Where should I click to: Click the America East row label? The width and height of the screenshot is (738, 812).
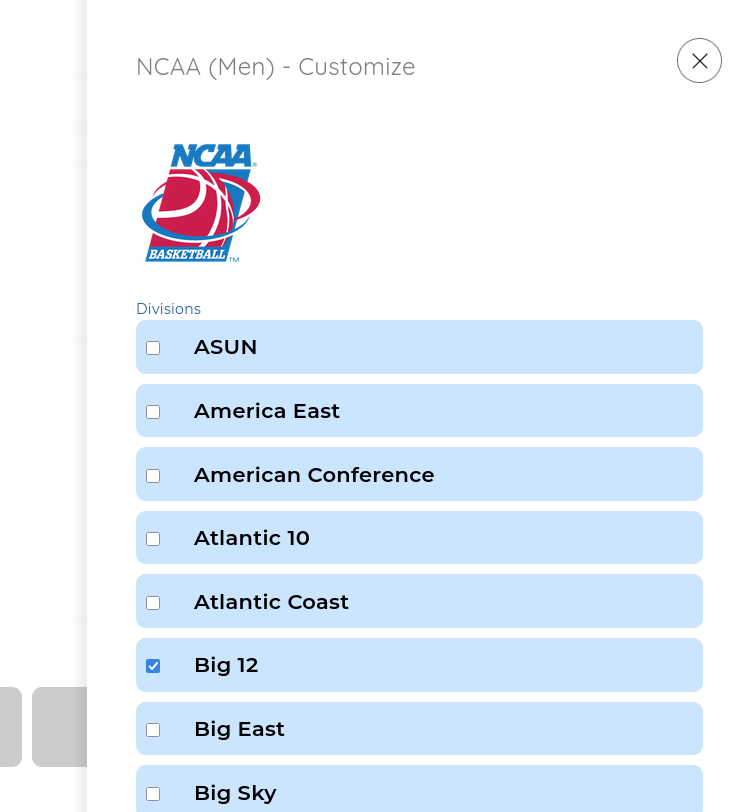point(267,411)
